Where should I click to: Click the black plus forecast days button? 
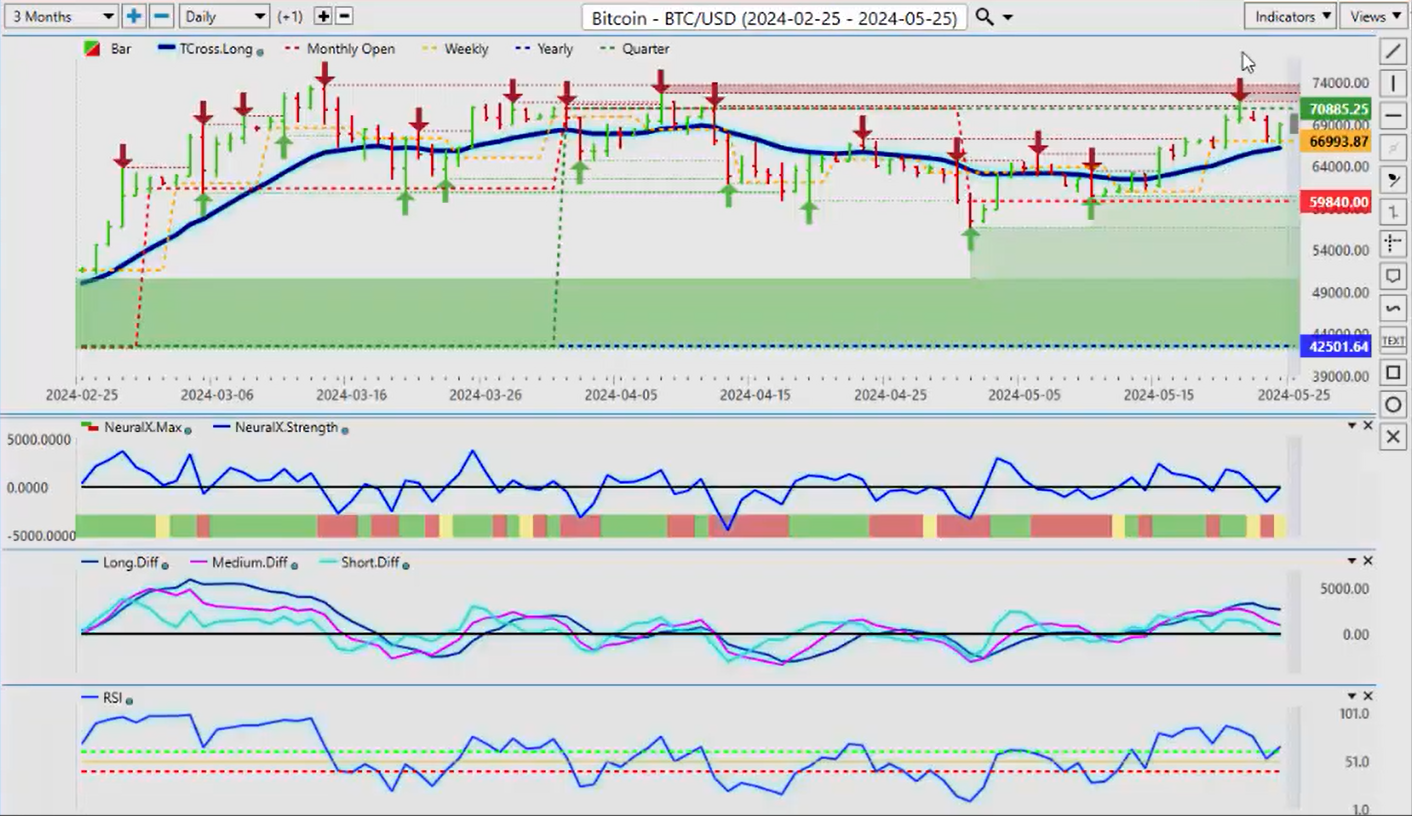click(x=322, y=16)
